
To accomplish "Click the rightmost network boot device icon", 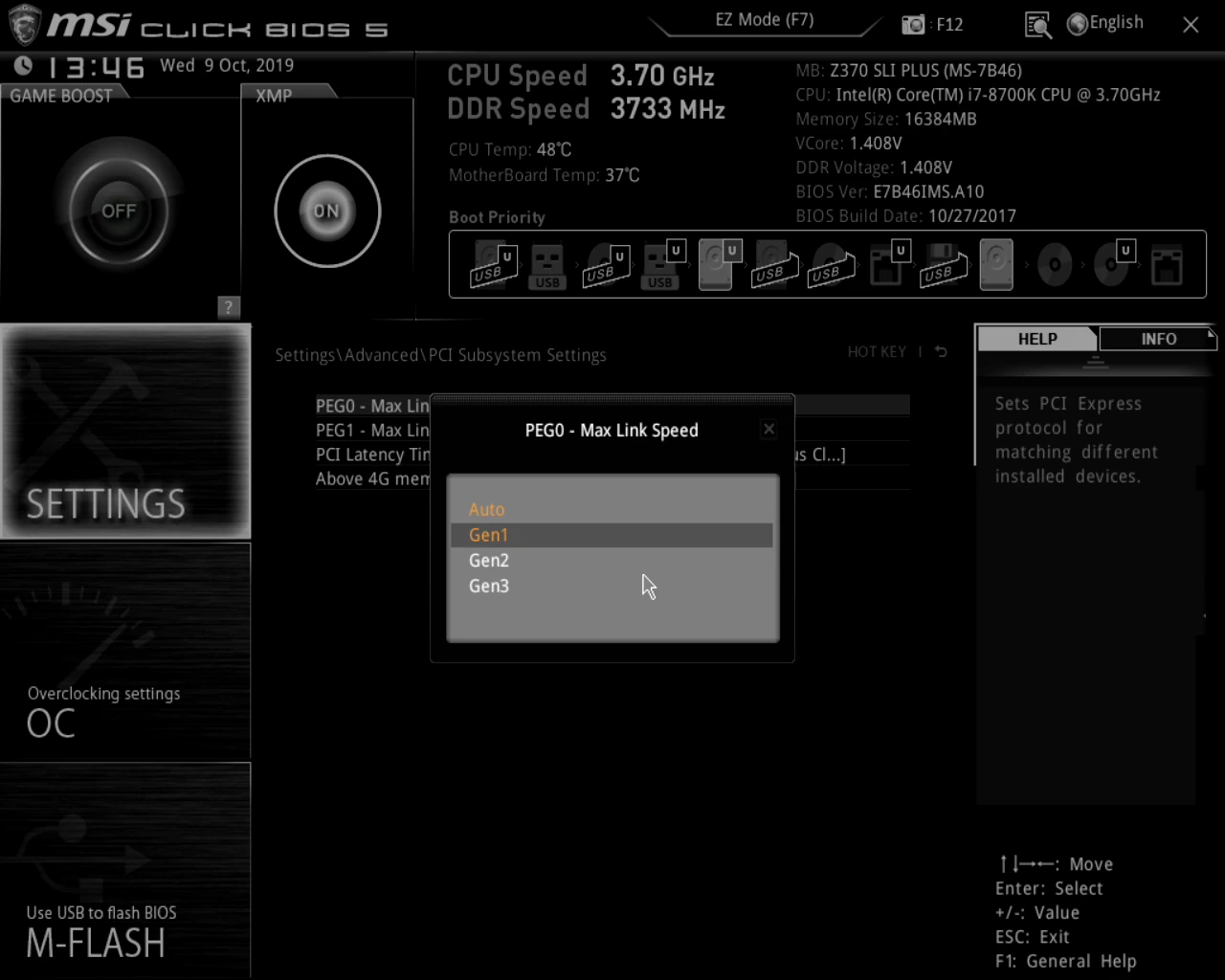I will 1166,265.
